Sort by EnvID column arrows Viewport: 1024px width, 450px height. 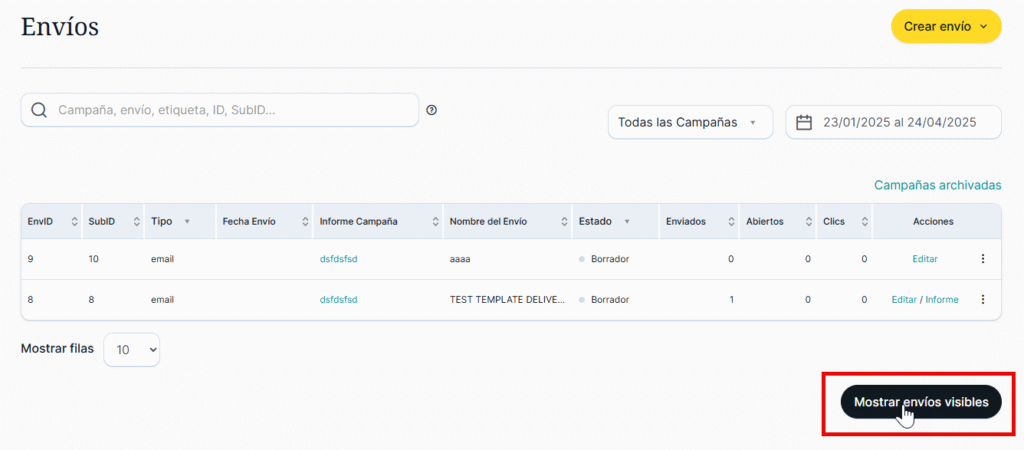(74, 221)
